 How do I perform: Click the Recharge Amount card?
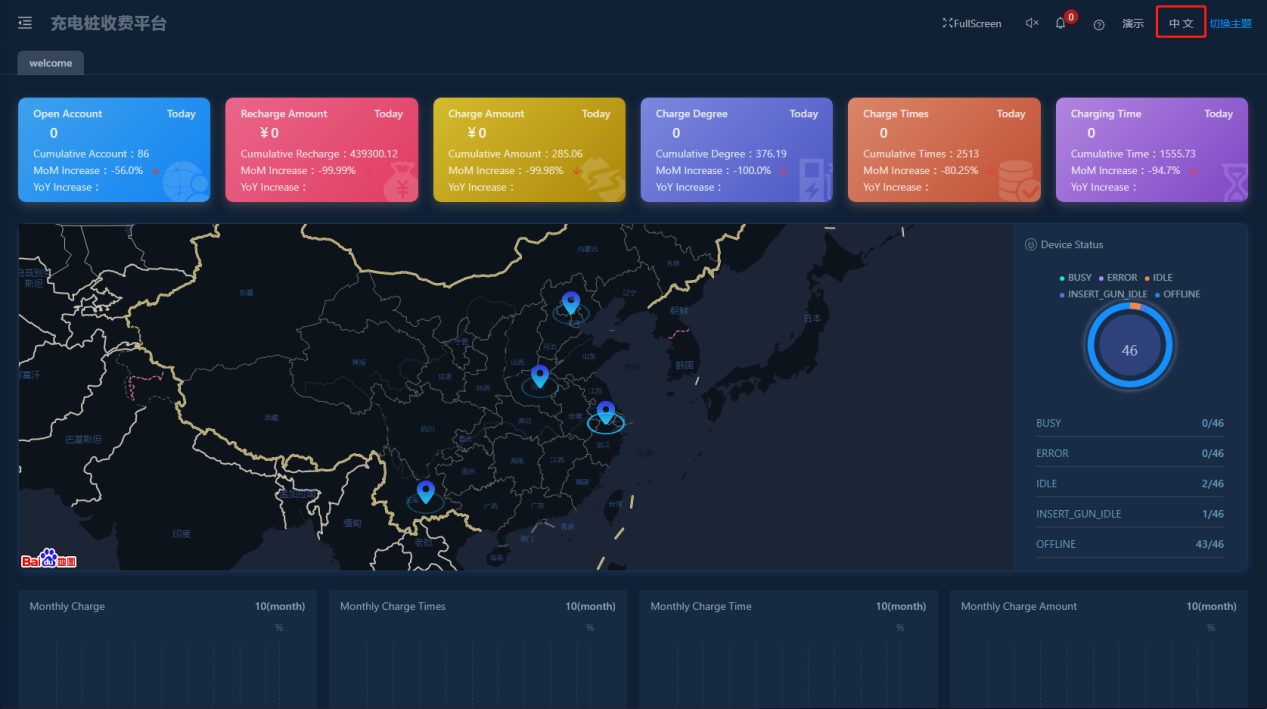(x=321, y=149)
